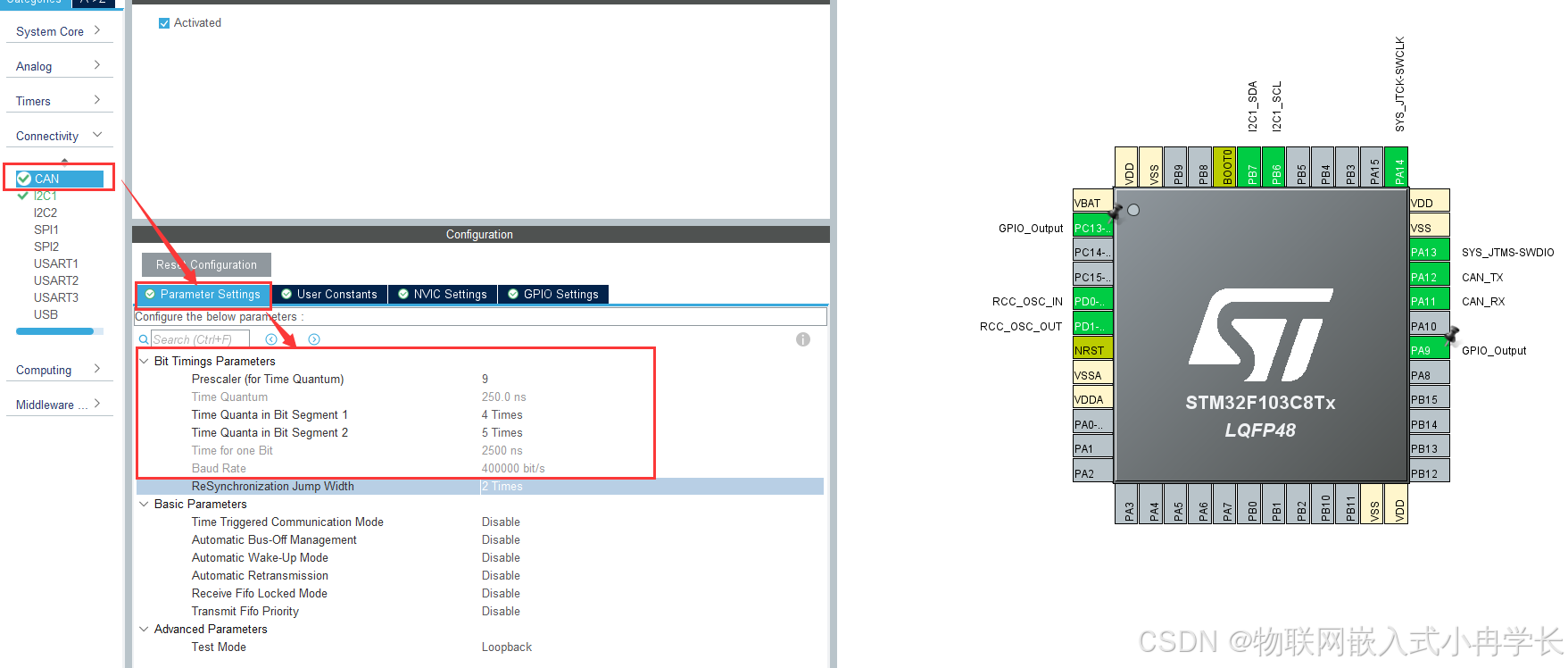The width and height of the screenshot is (1568, 668).
Task: Select I2C2 peripheral
Action: click(x=46, y=213)
